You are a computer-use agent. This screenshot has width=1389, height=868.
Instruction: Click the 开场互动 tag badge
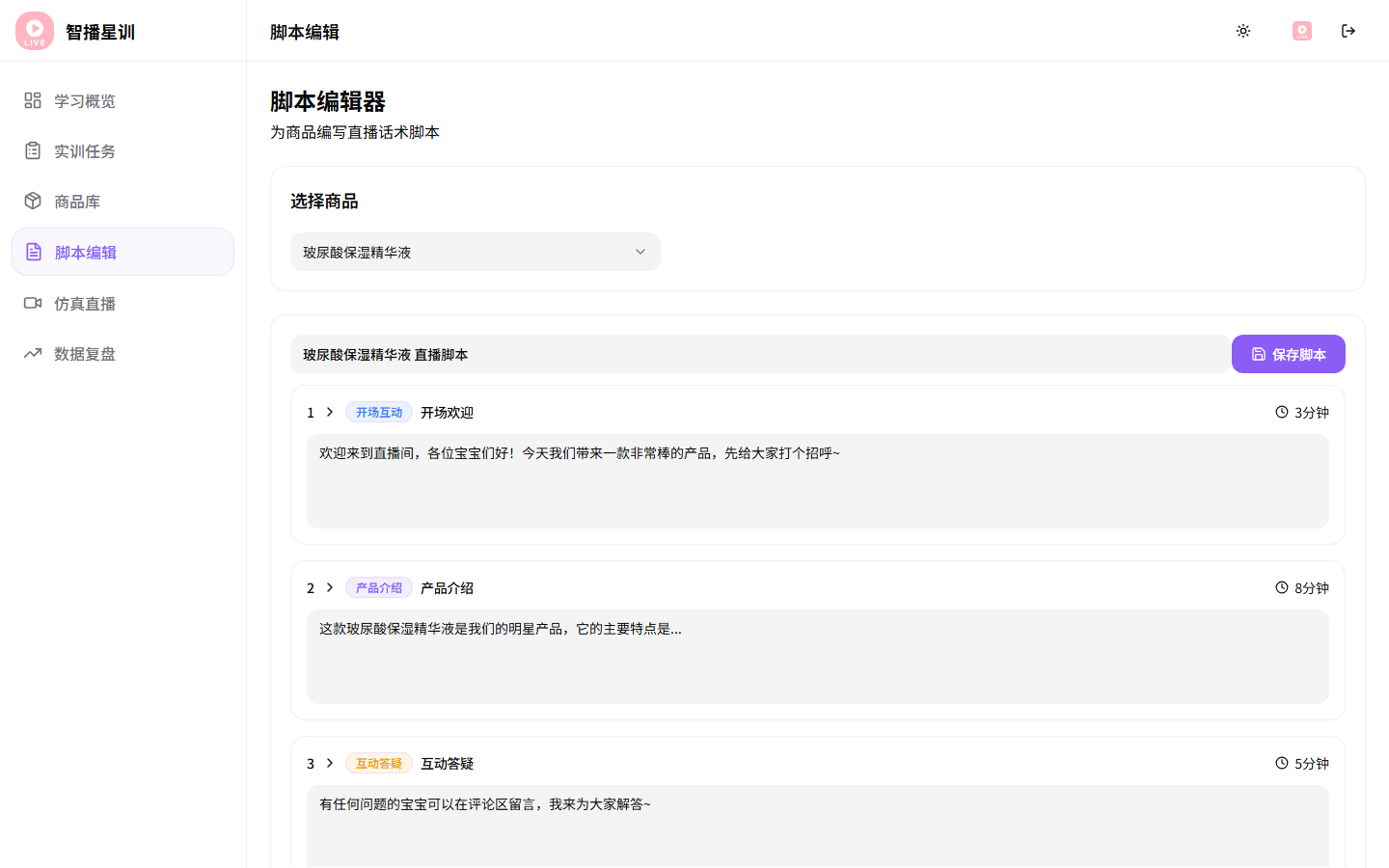coord(378,412)
